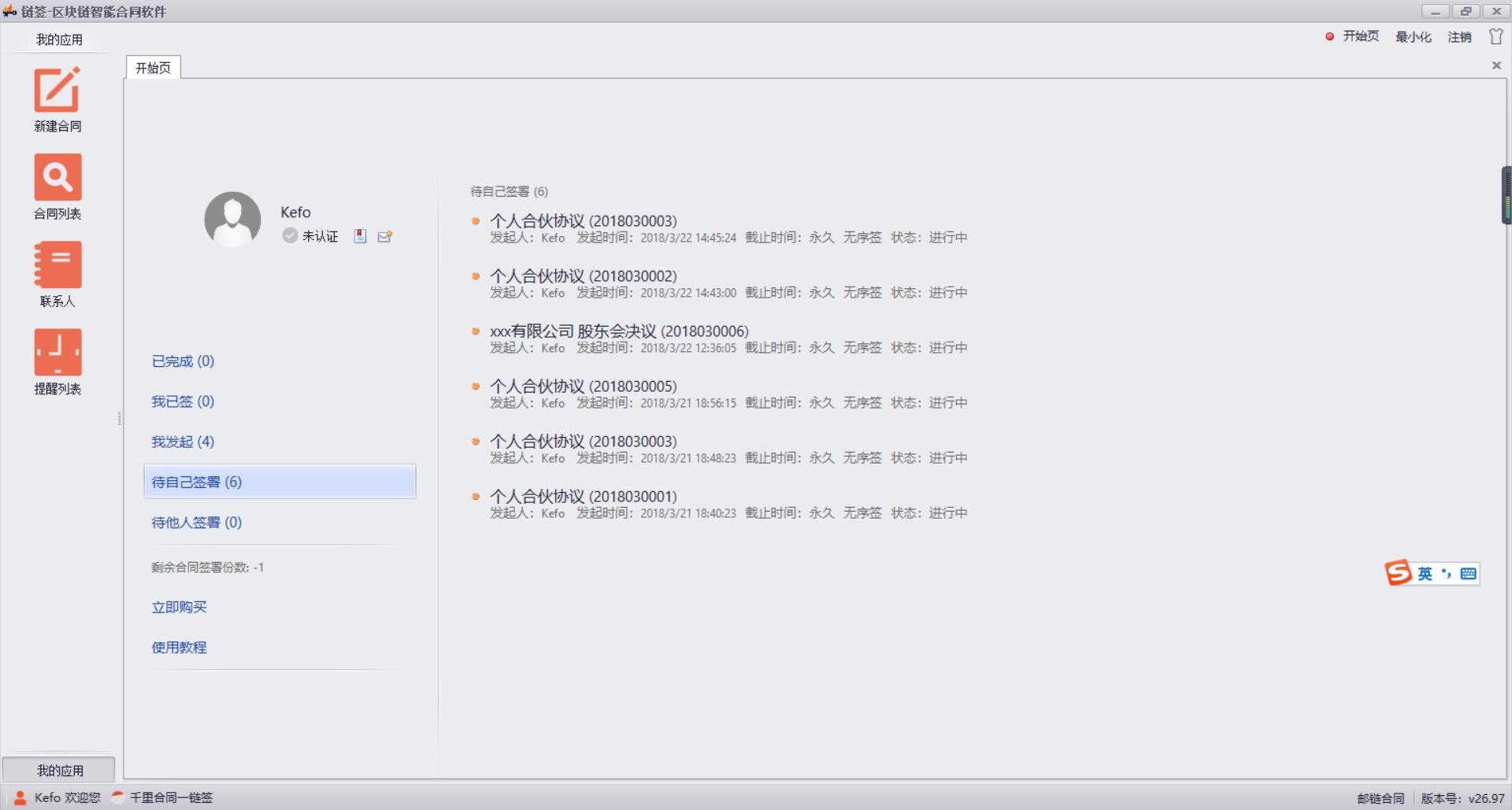Viewport: 1512px width, 810px height.
Task: Open xxx有限公司 股东会决议 (2018030006)
Action: [x=619, y=331]
